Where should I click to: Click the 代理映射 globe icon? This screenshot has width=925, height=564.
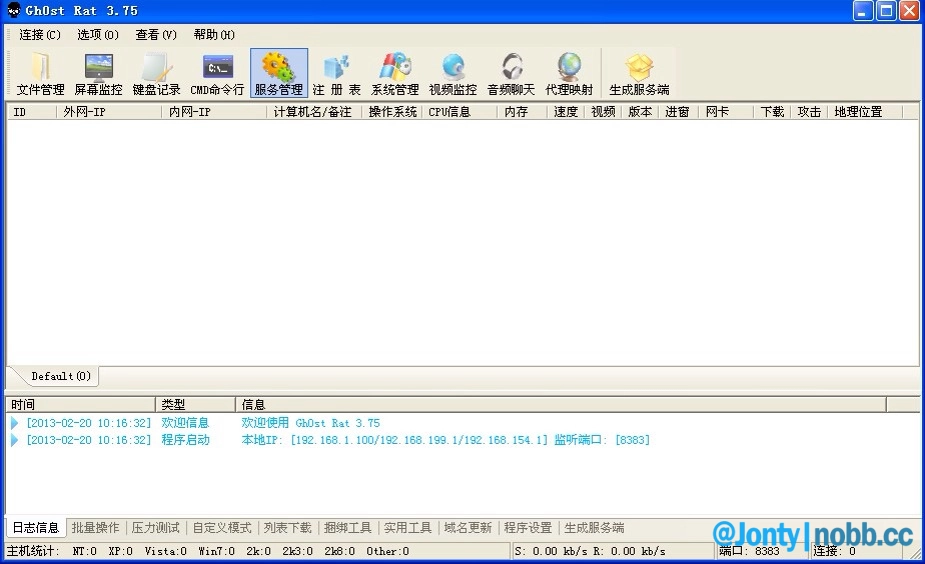(569, 74)
